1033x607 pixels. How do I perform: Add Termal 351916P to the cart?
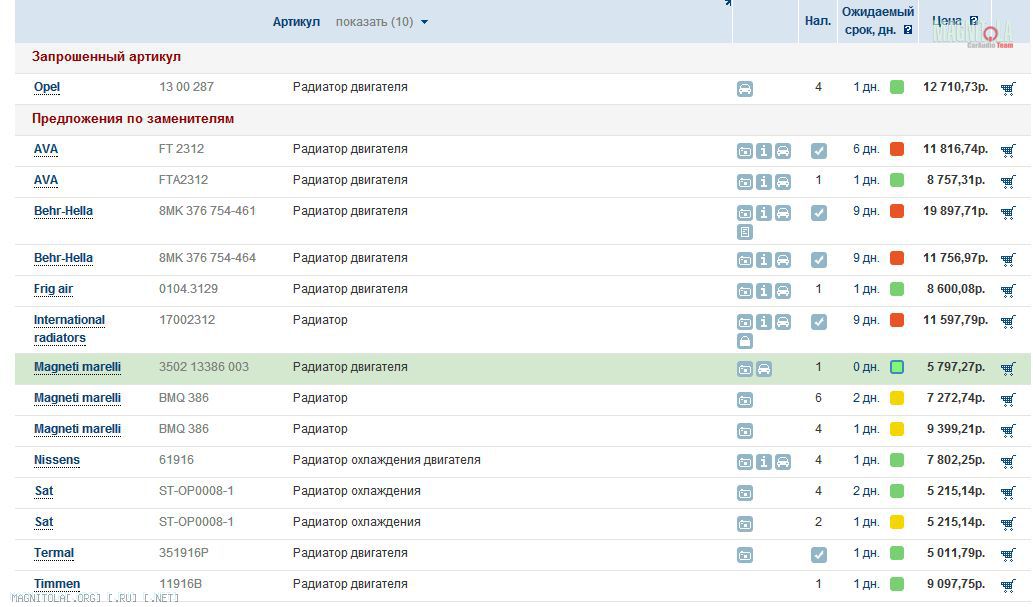click(x=1008, y=554)
